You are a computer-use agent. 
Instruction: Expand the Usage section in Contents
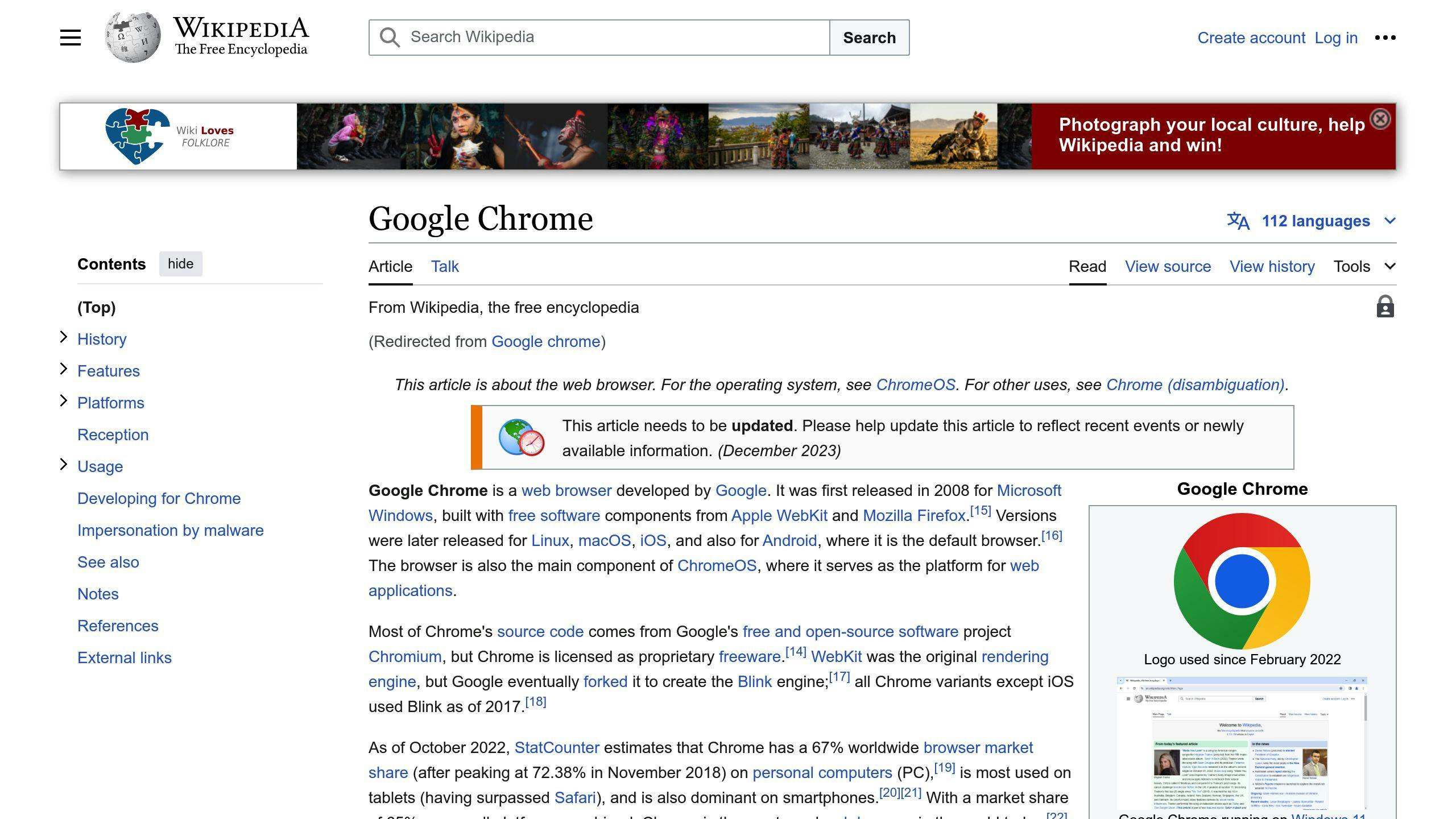(x=63, y=465)
